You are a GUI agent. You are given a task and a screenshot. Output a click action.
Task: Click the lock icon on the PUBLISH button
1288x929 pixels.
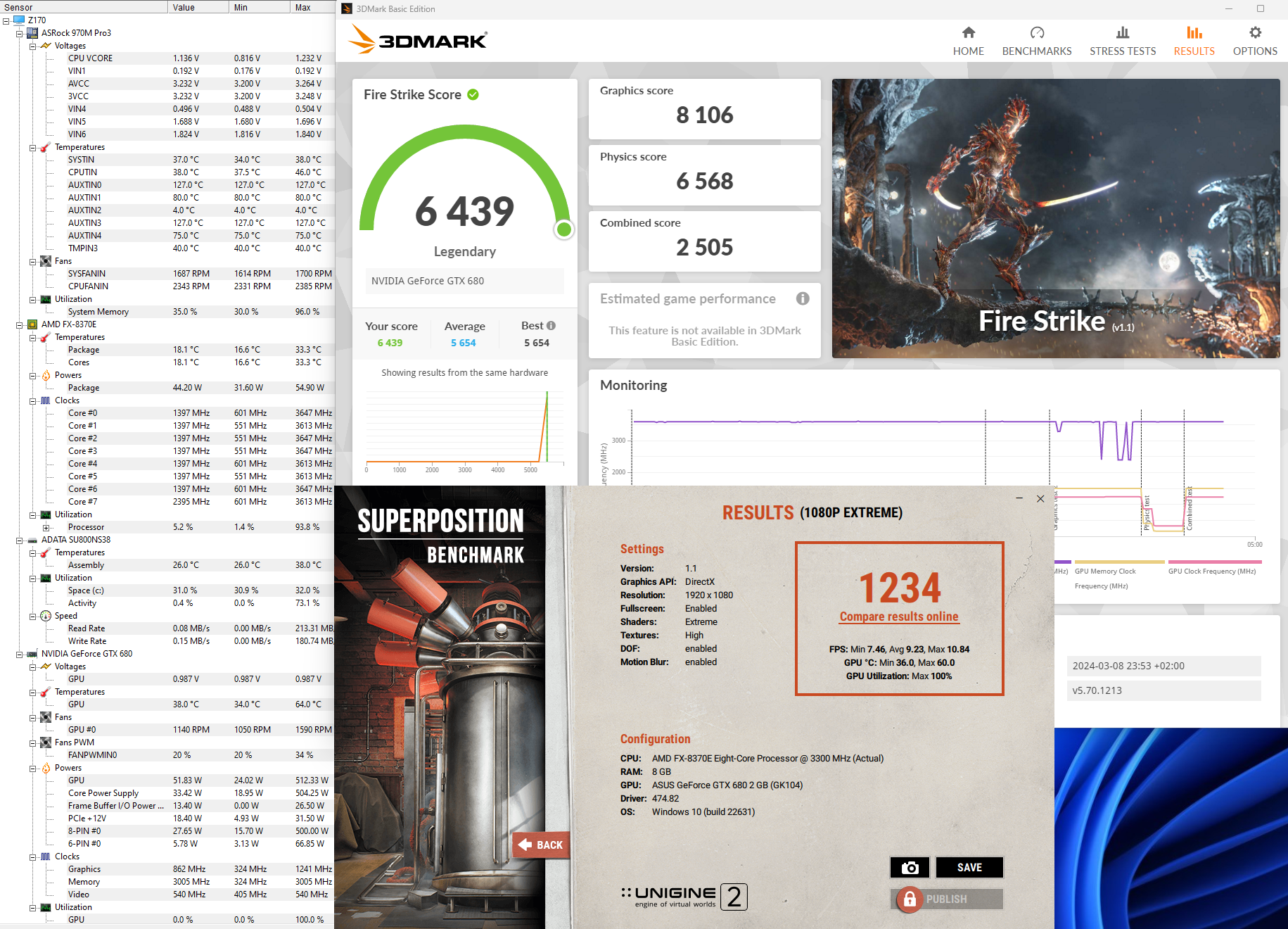pyautogui.click(x=910, y=899)
